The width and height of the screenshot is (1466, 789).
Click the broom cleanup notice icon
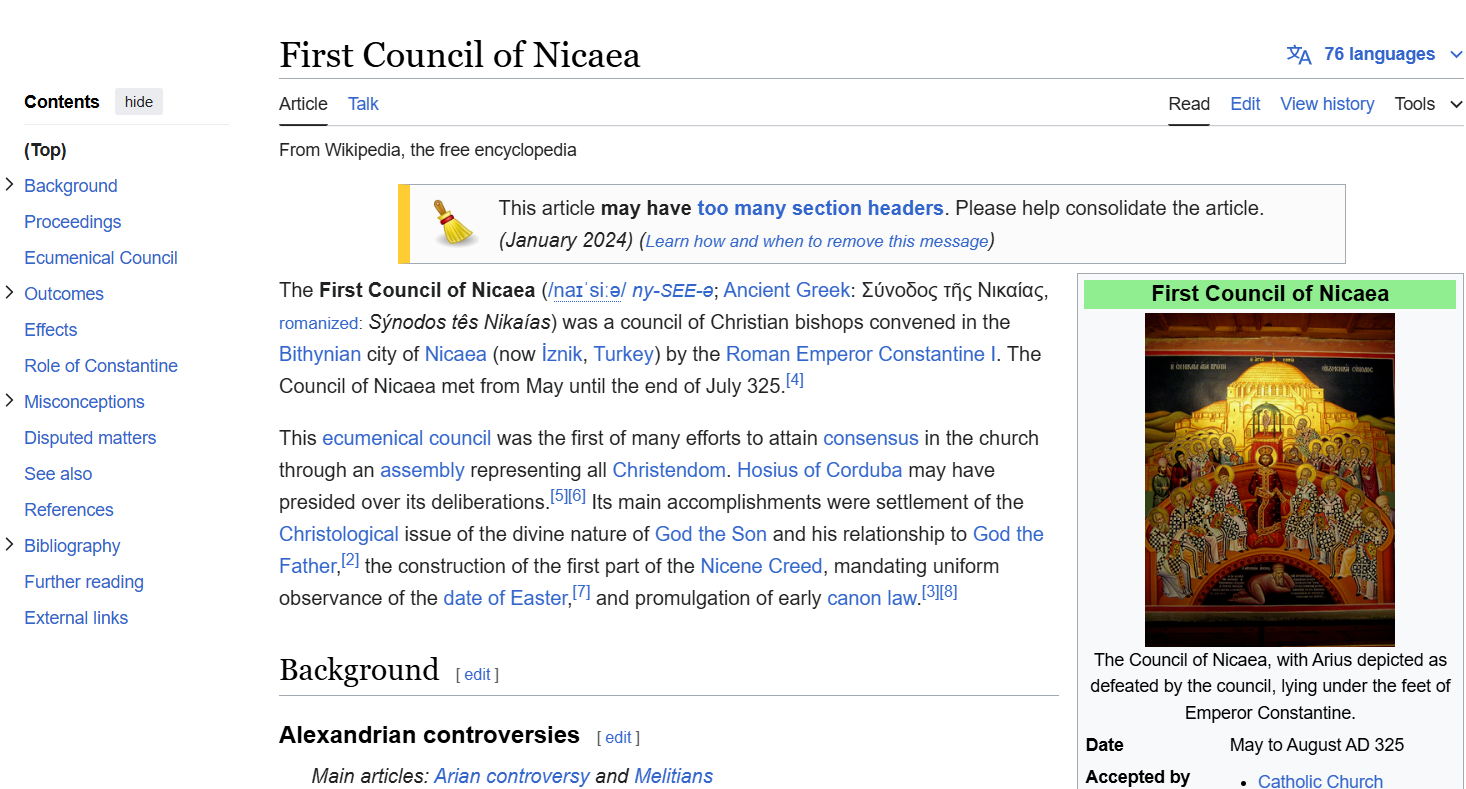pyautogui.click(x=454, y=223)
